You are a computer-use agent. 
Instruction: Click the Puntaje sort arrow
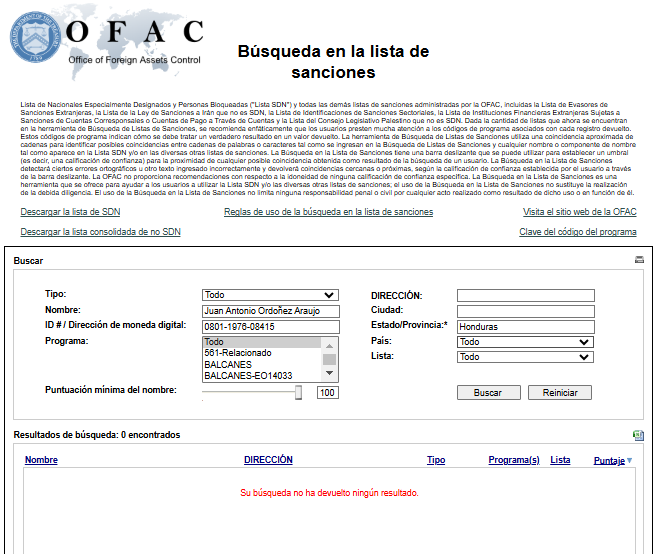pyautogui.click(x=629, y=461)
